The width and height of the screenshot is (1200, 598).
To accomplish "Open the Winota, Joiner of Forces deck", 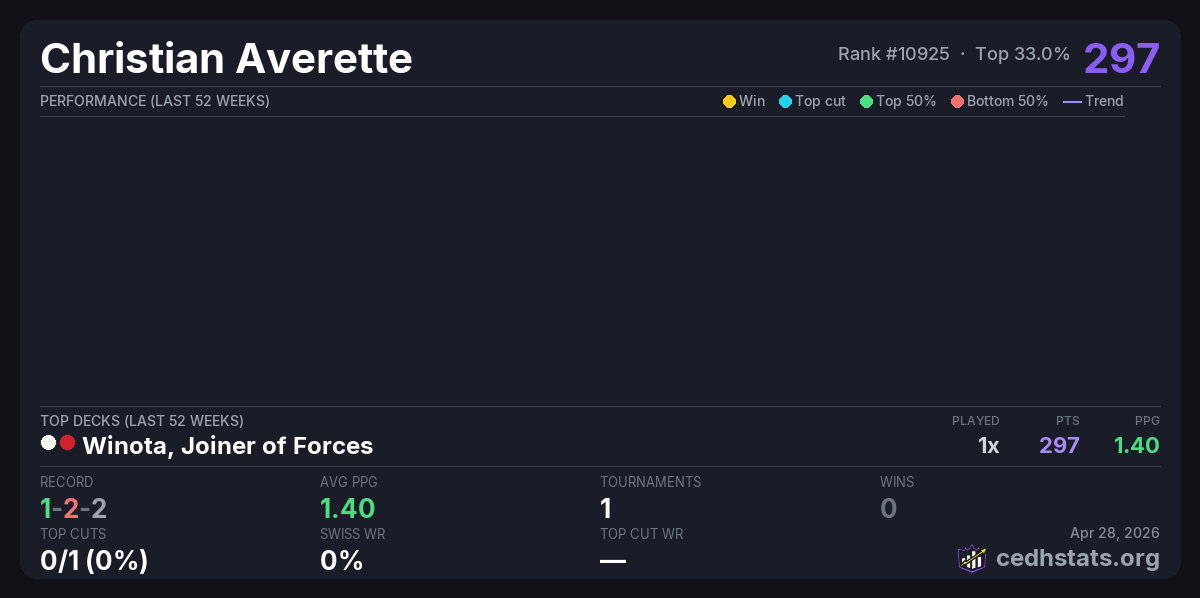I will (x=227, y=445).
